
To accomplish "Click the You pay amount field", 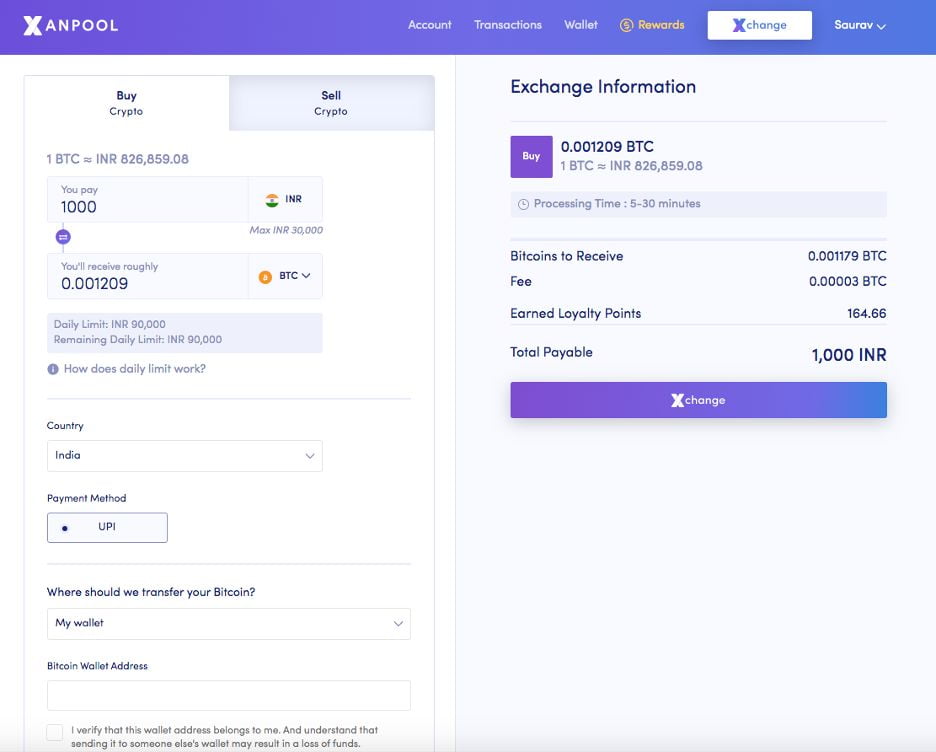I will click(x=148, y=207).
